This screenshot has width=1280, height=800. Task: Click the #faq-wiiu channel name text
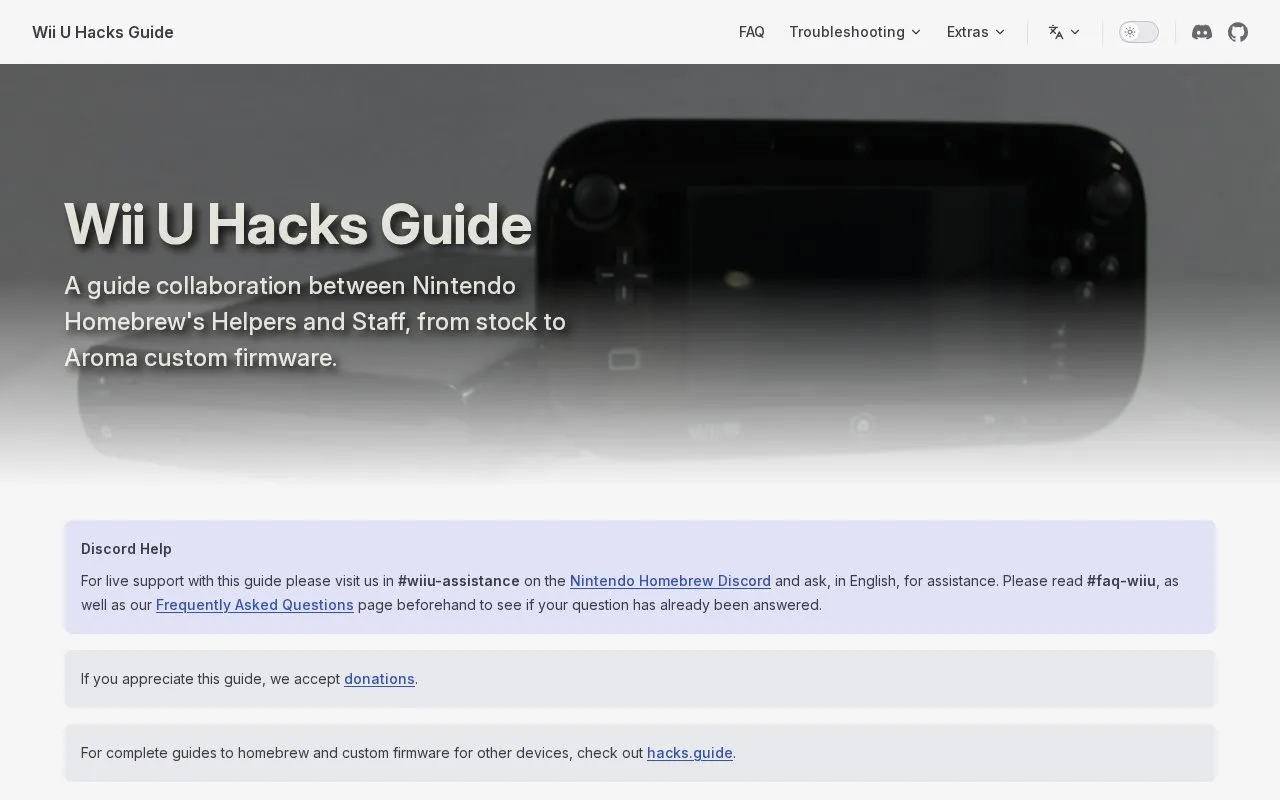[x=1121, y=581]
